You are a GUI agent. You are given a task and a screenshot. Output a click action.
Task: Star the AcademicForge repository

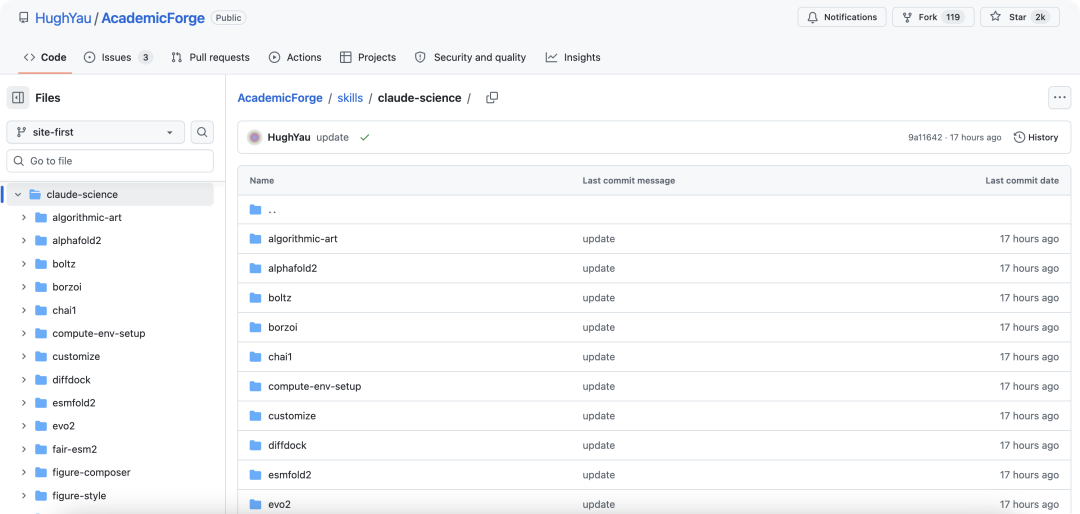[1019, 17]
